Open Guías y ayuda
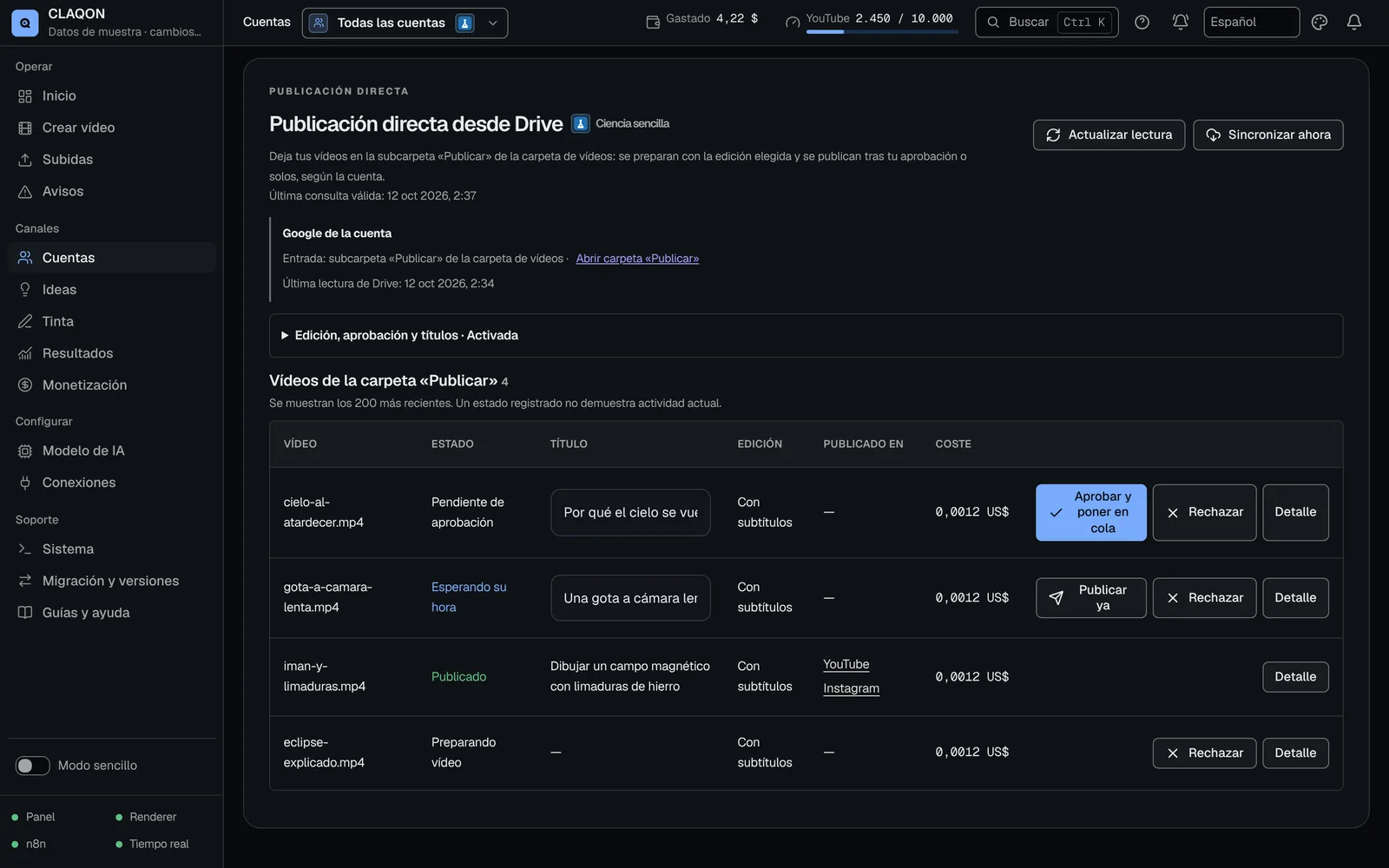Viewport: 1389px width, 868px height. 111,613
